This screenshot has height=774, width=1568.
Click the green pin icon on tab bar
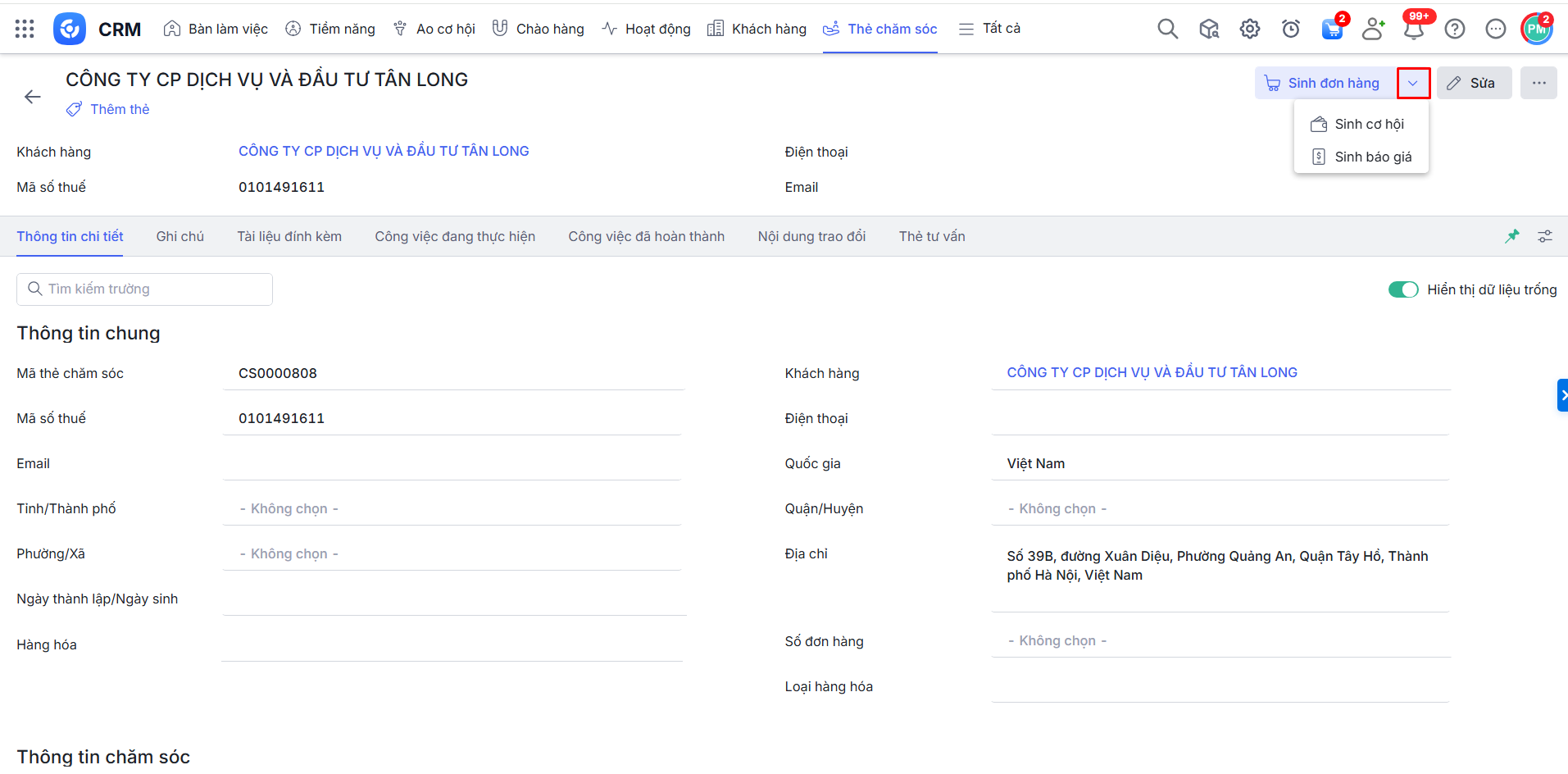pos(1512,236)
